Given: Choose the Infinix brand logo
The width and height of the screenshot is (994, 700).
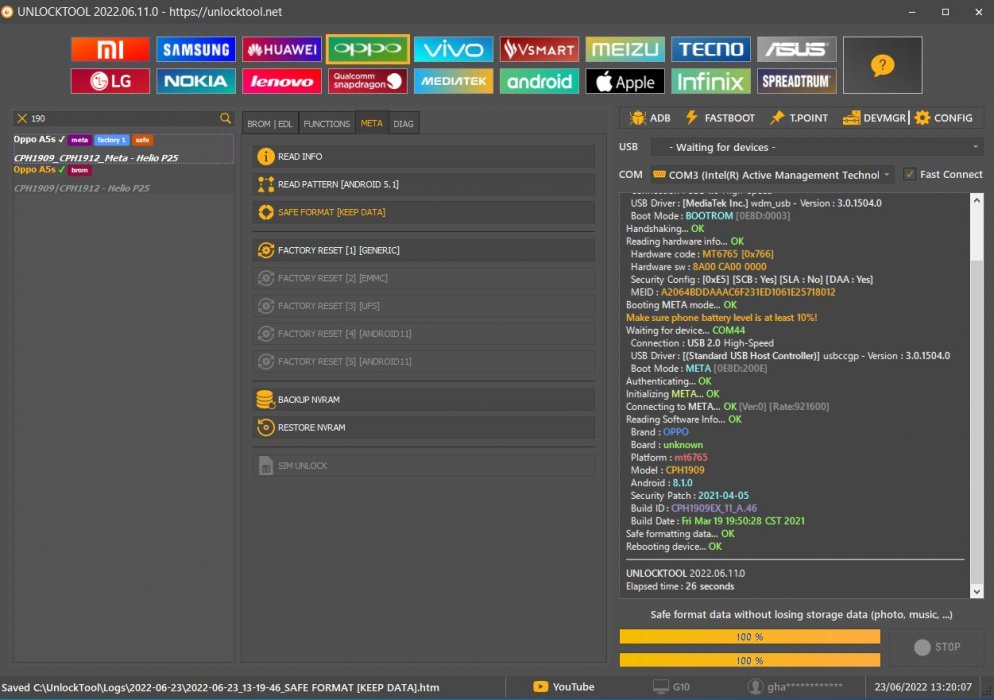Looking at the screenshot, I should click(711, 81).
